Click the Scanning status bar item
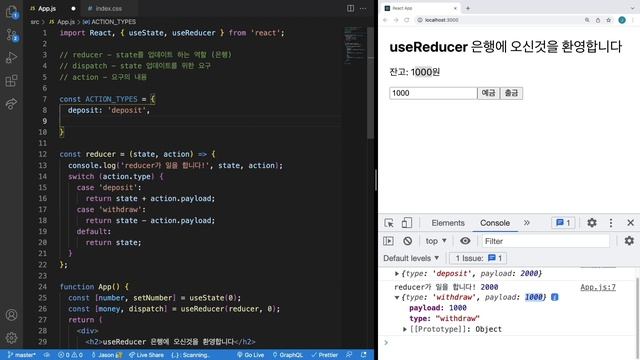 pyautogui.click(x=191, y=355)
